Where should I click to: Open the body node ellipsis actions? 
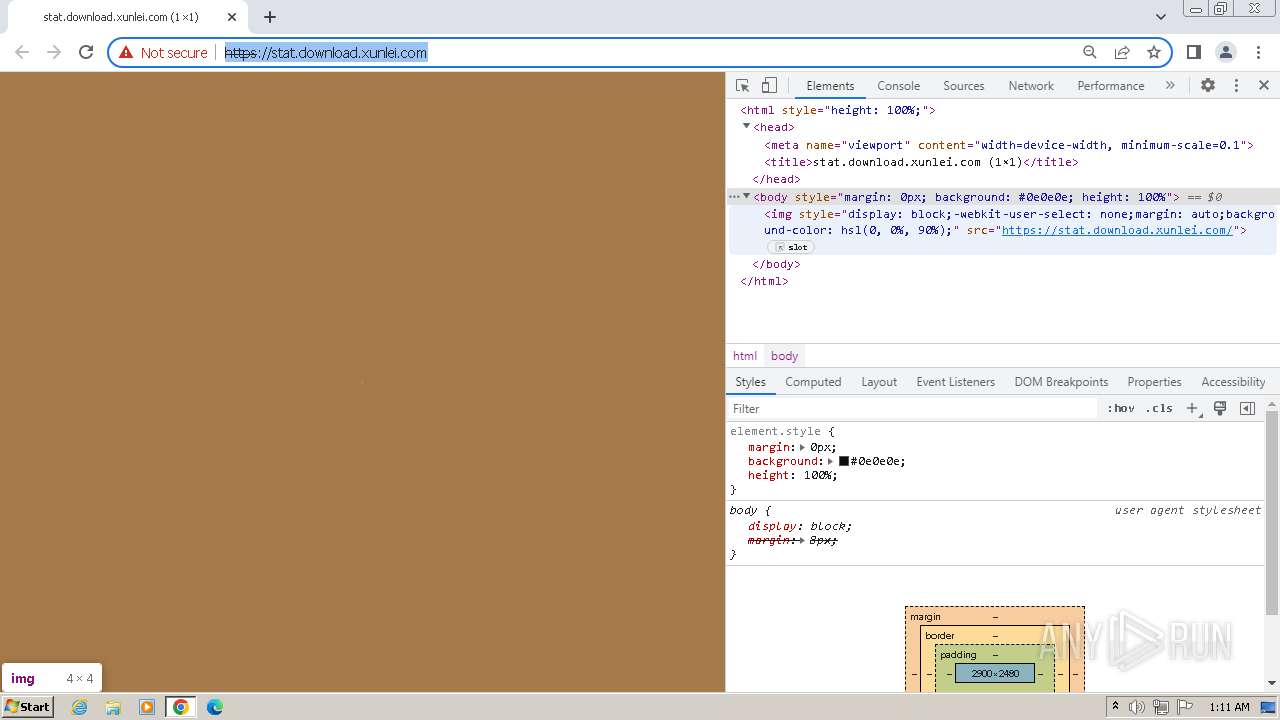pos(734,197)
